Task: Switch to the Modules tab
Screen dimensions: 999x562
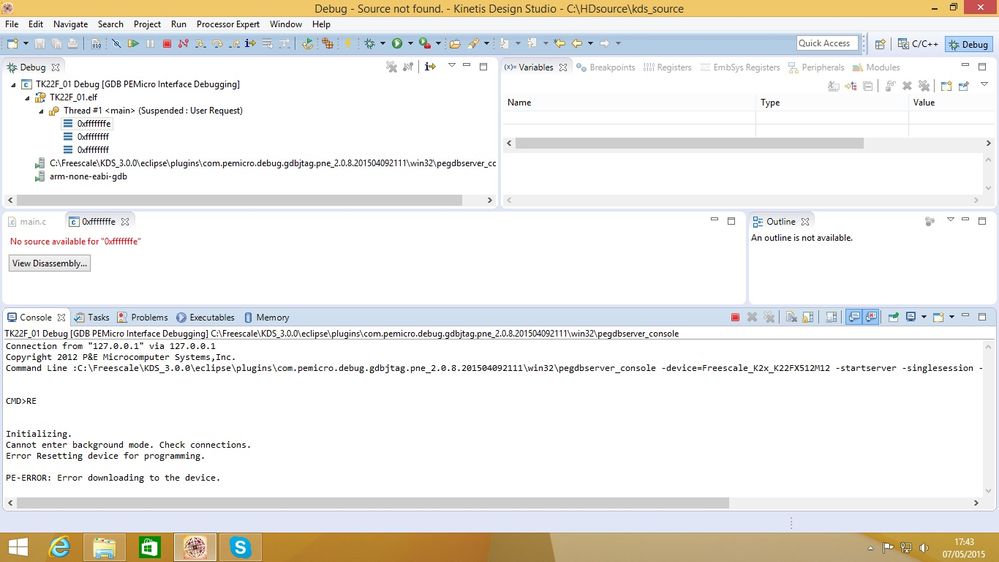Action: click(x=876, y=67)
